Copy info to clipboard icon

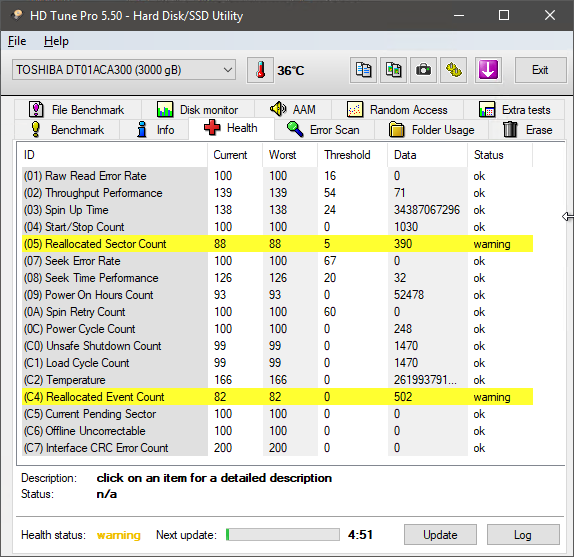363,70
